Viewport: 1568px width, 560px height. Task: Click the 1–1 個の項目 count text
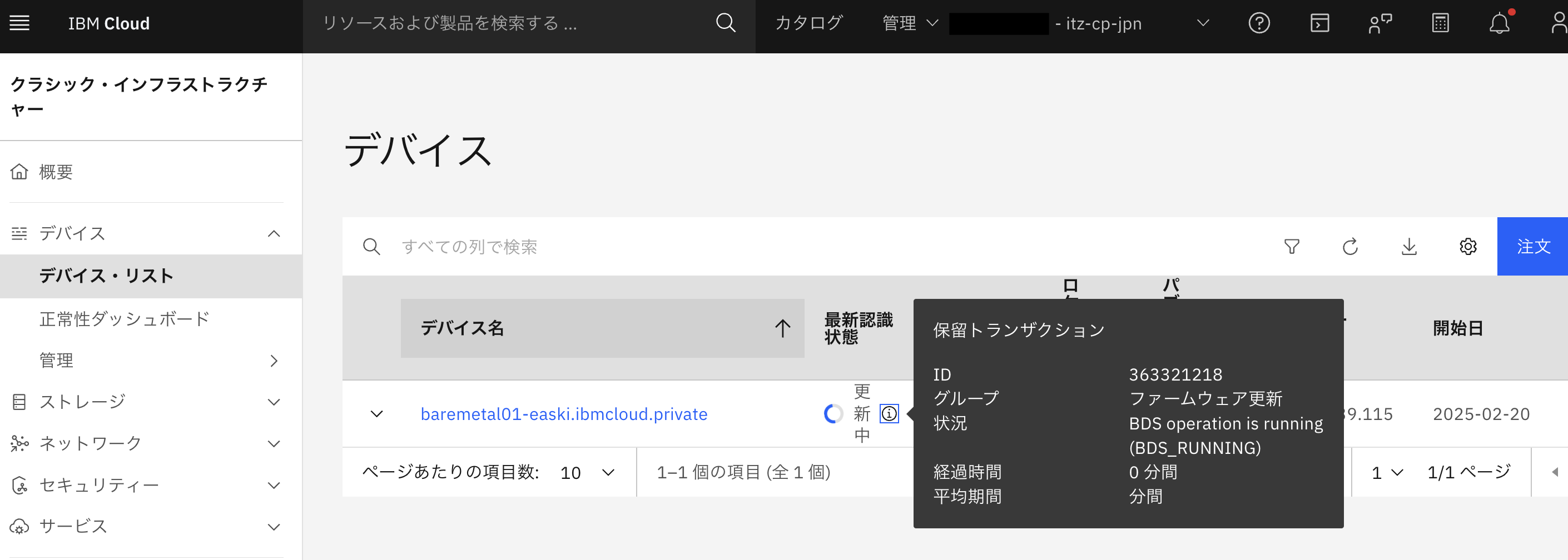(743, 472)
